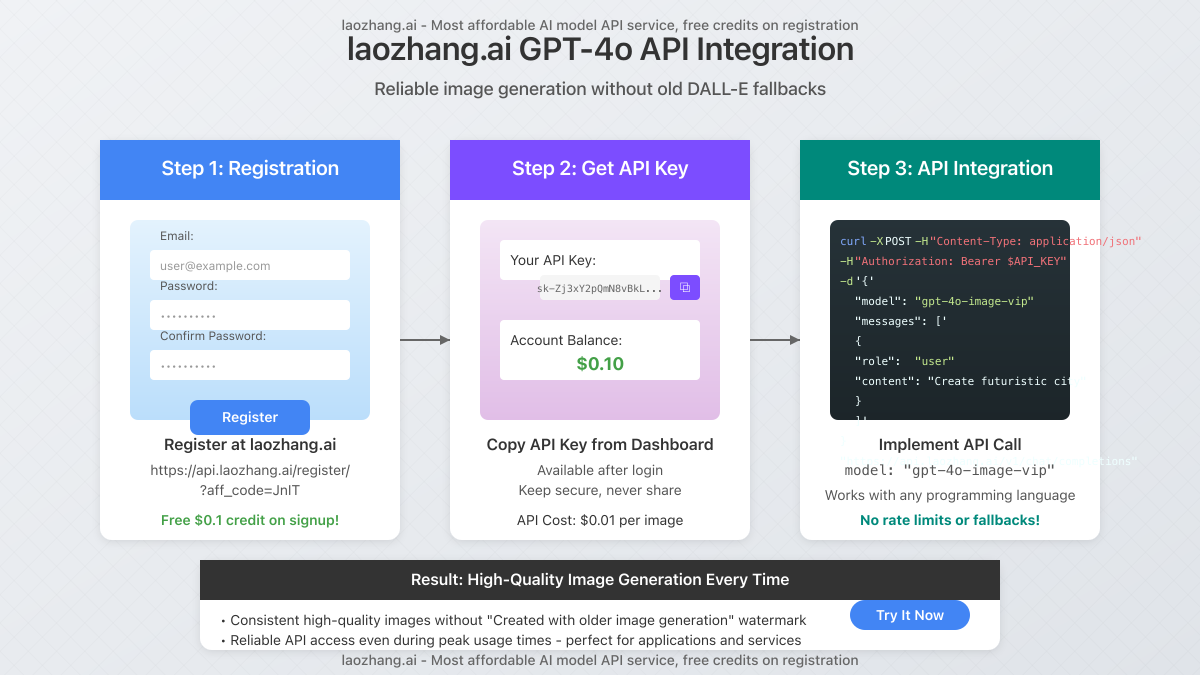Click the 'Your API Key:' label

tap(553, 260)
